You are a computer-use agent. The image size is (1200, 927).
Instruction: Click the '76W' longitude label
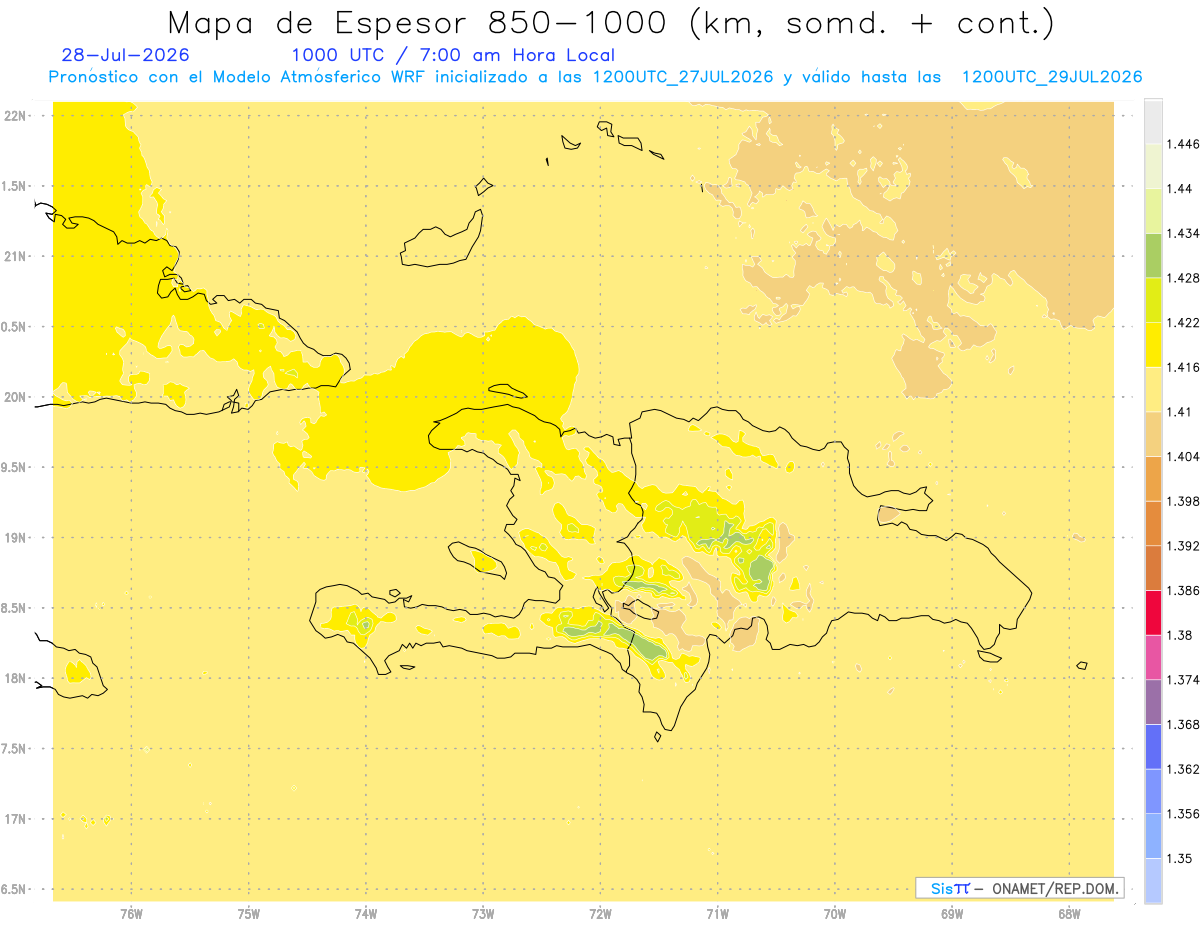pos(131,914)
